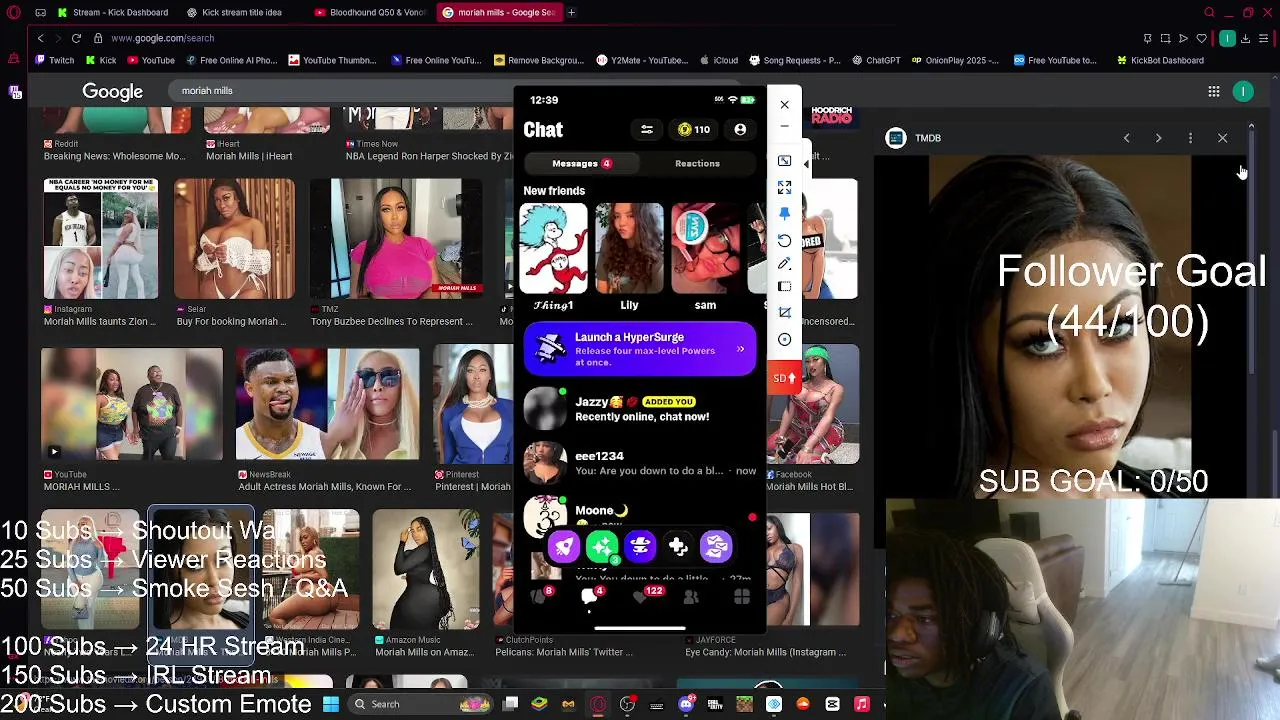Tap the purple rocket power icon

564,546
